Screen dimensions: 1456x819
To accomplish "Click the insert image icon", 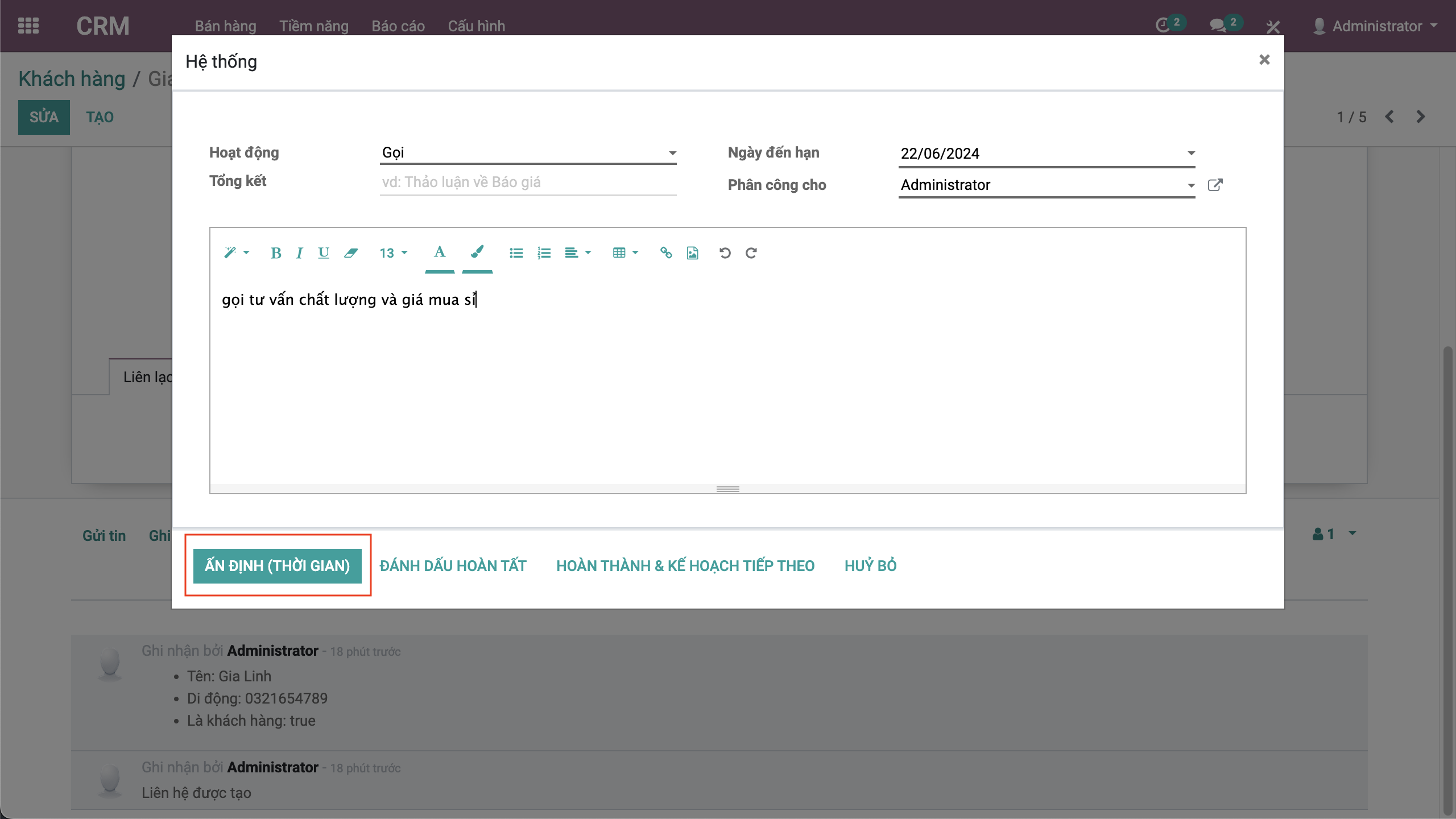I will click(x=692, y=253).
